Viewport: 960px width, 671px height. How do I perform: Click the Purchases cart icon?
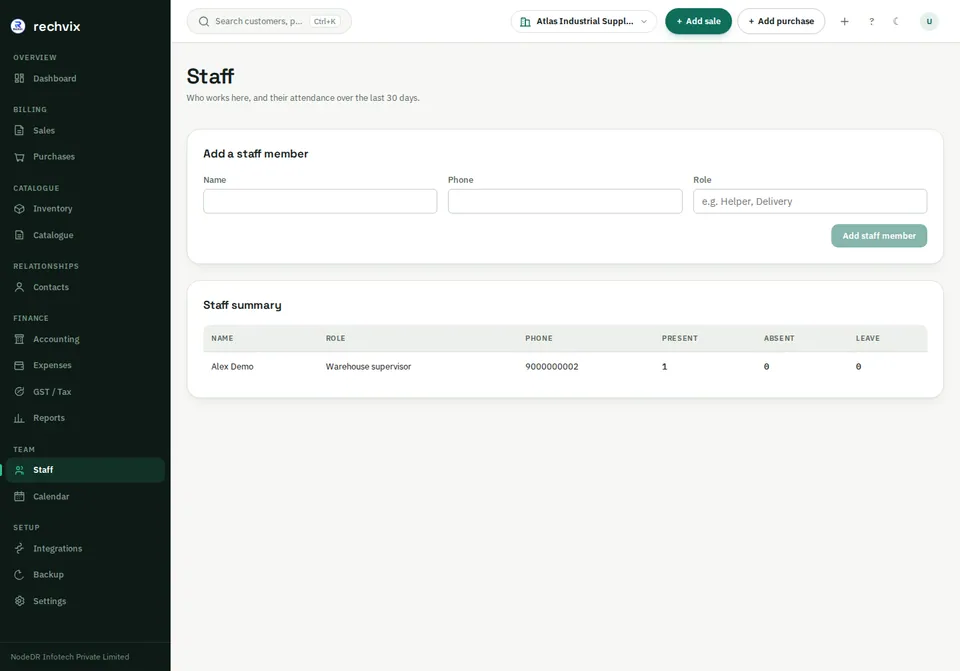(20, 157)
